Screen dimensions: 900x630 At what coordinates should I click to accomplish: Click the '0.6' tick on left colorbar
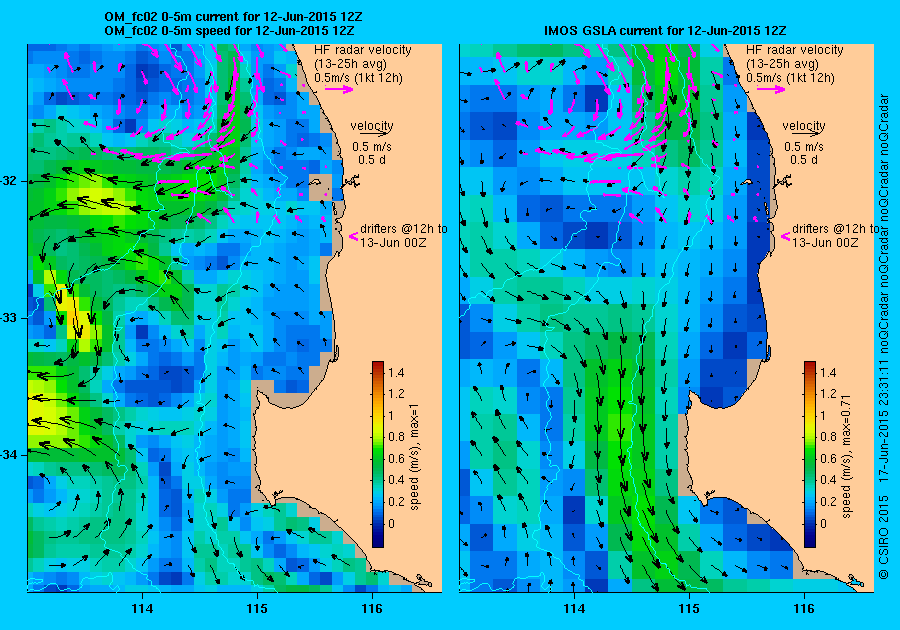396,458
